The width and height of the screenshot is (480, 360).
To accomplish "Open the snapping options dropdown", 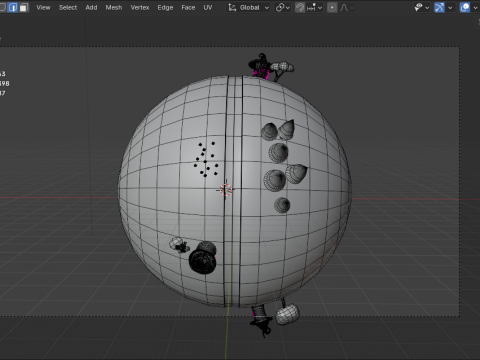I will click(314, 7).
